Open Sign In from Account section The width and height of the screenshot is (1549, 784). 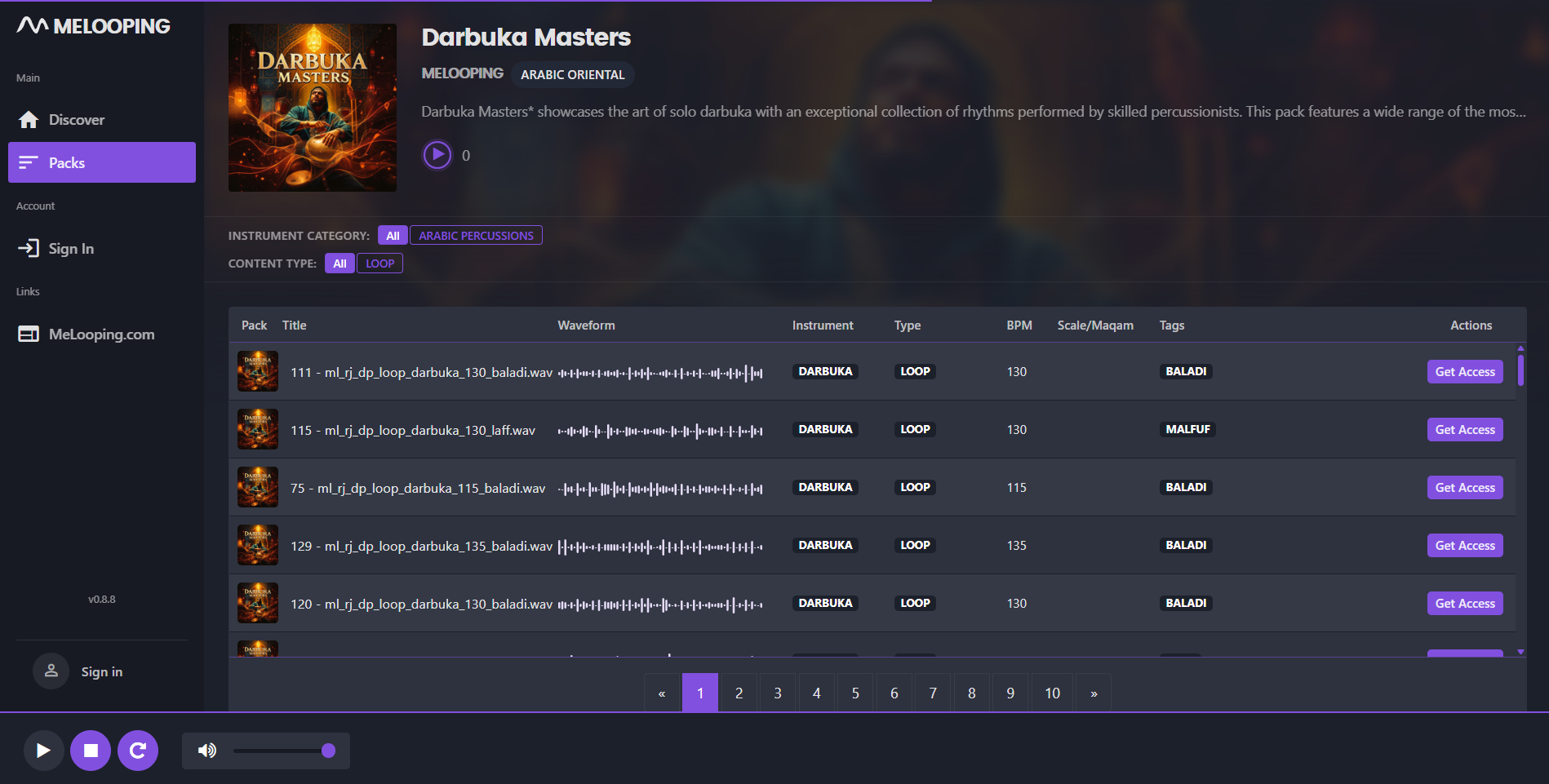(71, 249)
